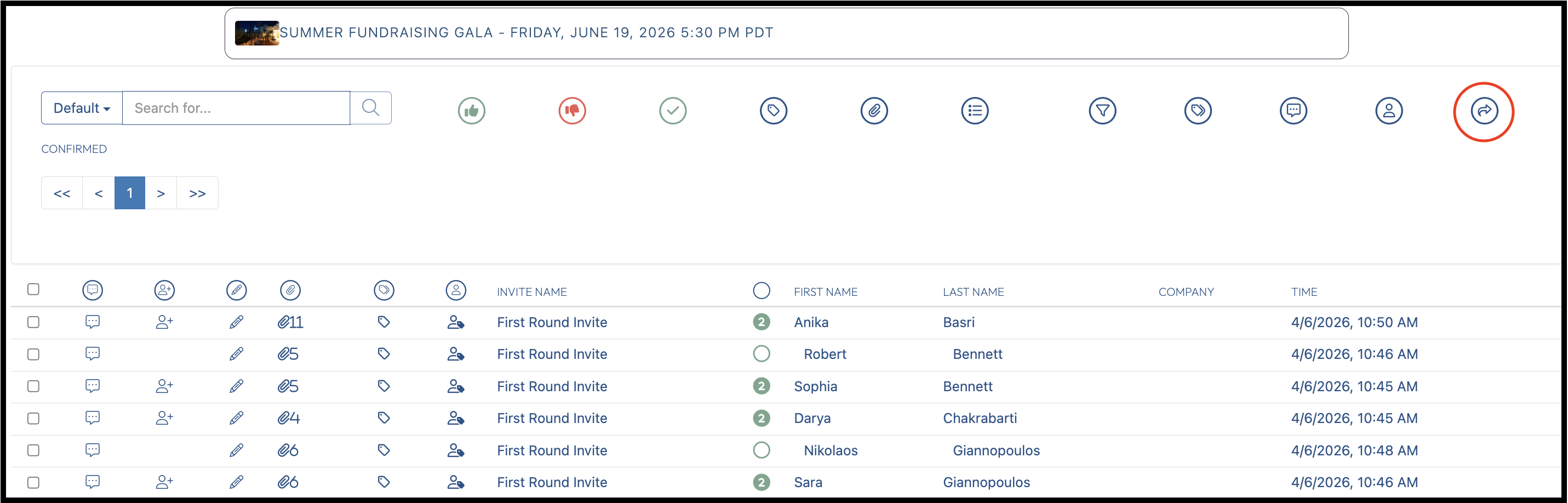This screenshot has height=503, width=1568.
Task: Click the chat message toolbar icon
Action: coord(1293,111)
